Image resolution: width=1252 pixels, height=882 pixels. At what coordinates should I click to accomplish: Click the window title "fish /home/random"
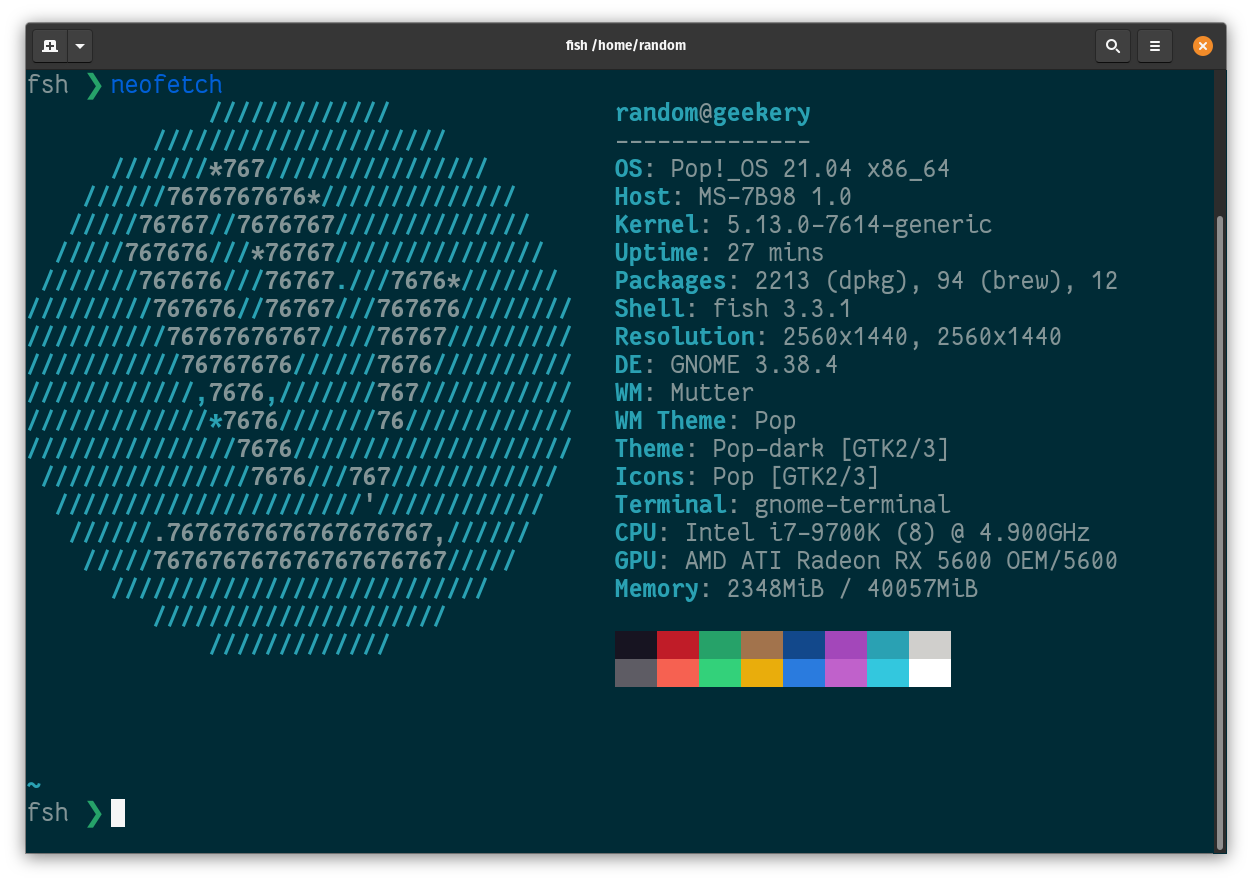pyautogui.click(x=626, y=46)
